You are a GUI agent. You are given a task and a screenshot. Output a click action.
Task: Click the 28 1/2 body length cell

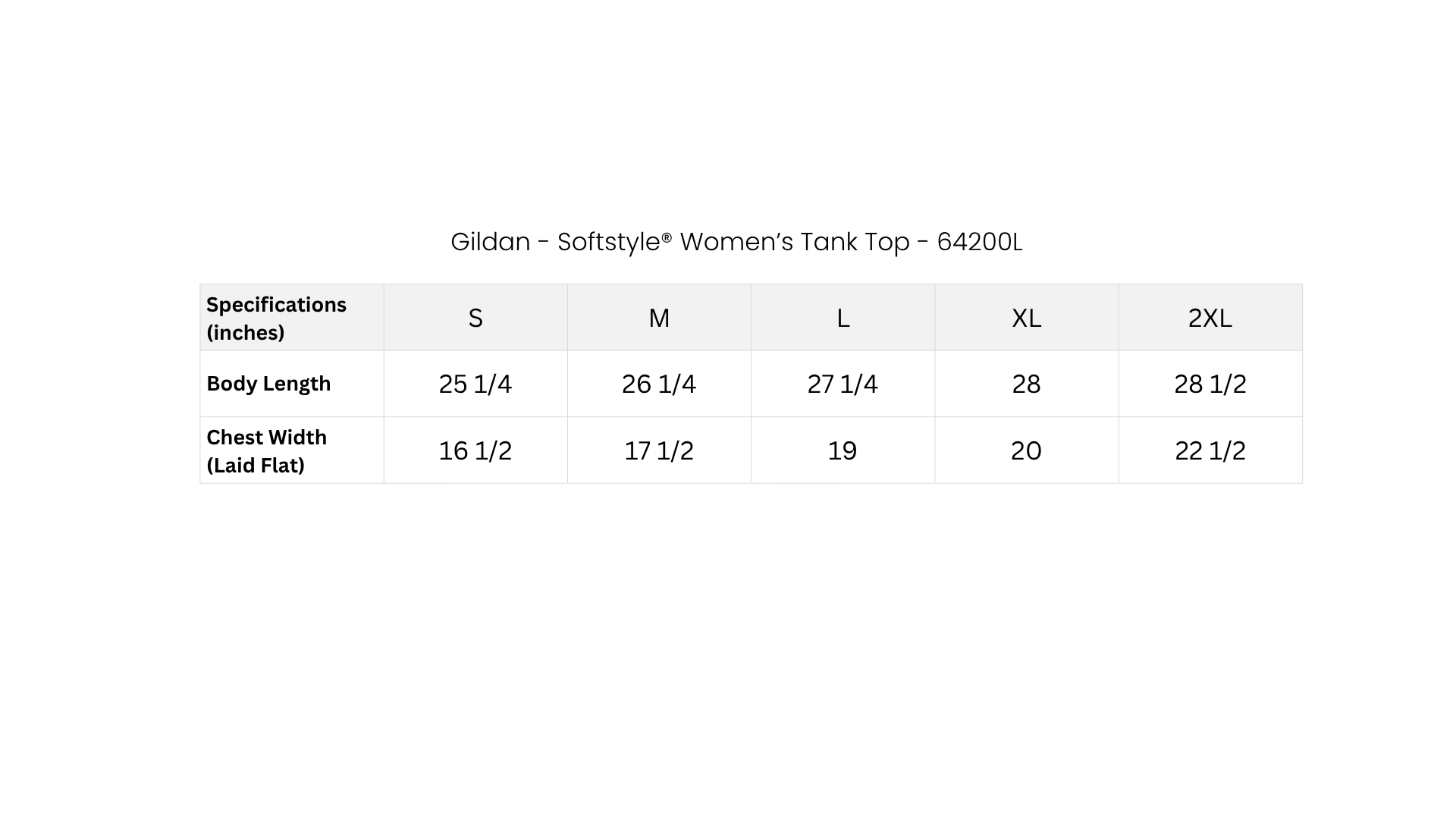(1210, 384)
